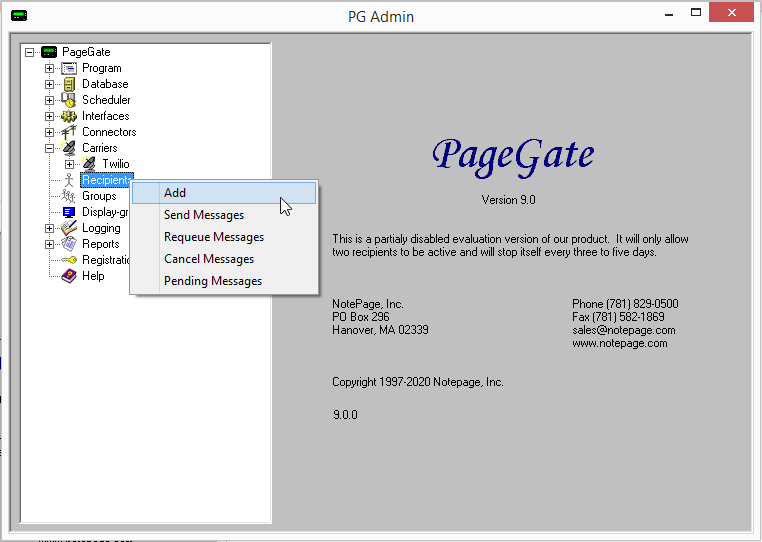This screenshot has height=542, width=762.
Task: Click the Scheduler clock icon
Action: coord(69,100)
